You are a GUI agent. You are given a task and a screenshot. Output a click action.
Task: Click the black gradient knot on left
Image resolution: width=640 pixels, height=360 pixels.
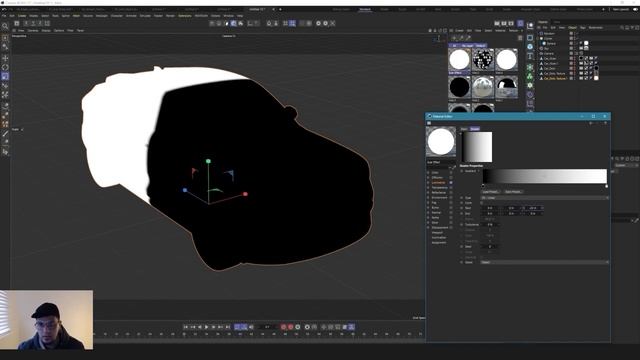483,186
